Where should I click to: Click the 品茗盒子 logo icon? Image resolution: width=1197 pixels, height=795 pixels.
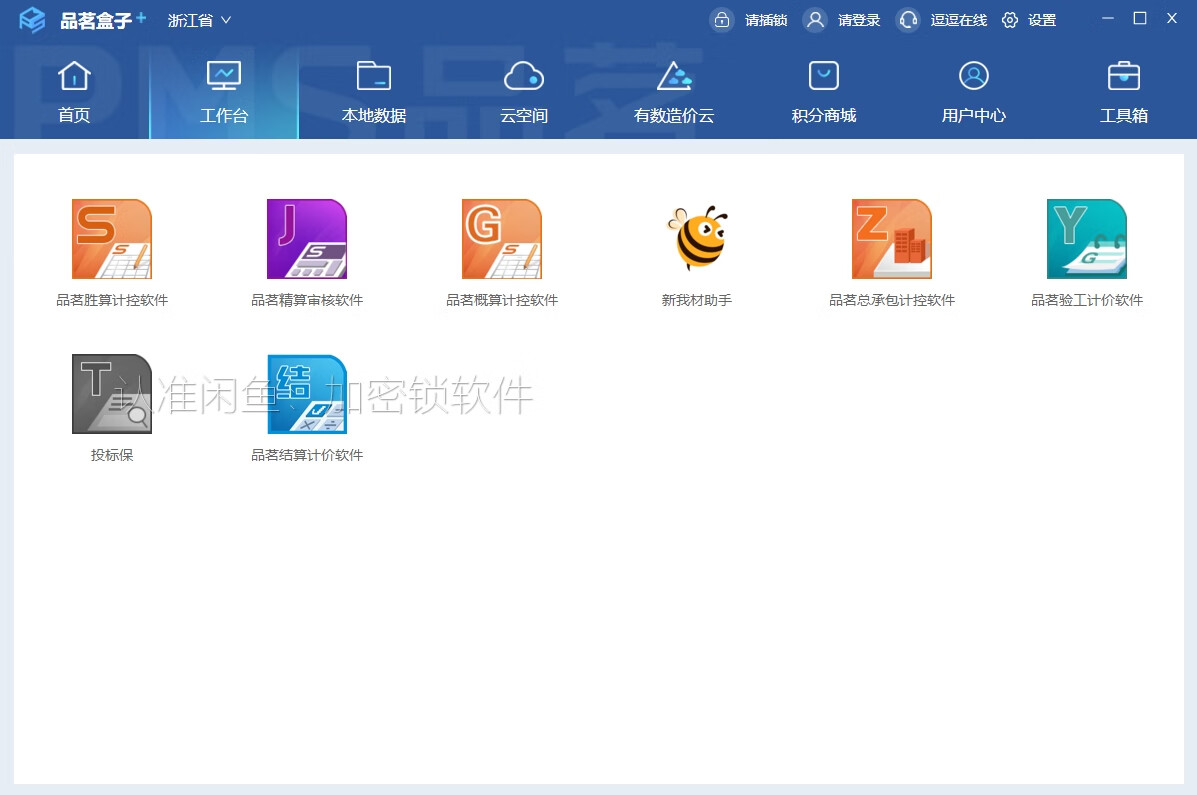pyautogui.click(x=30, y=19)
